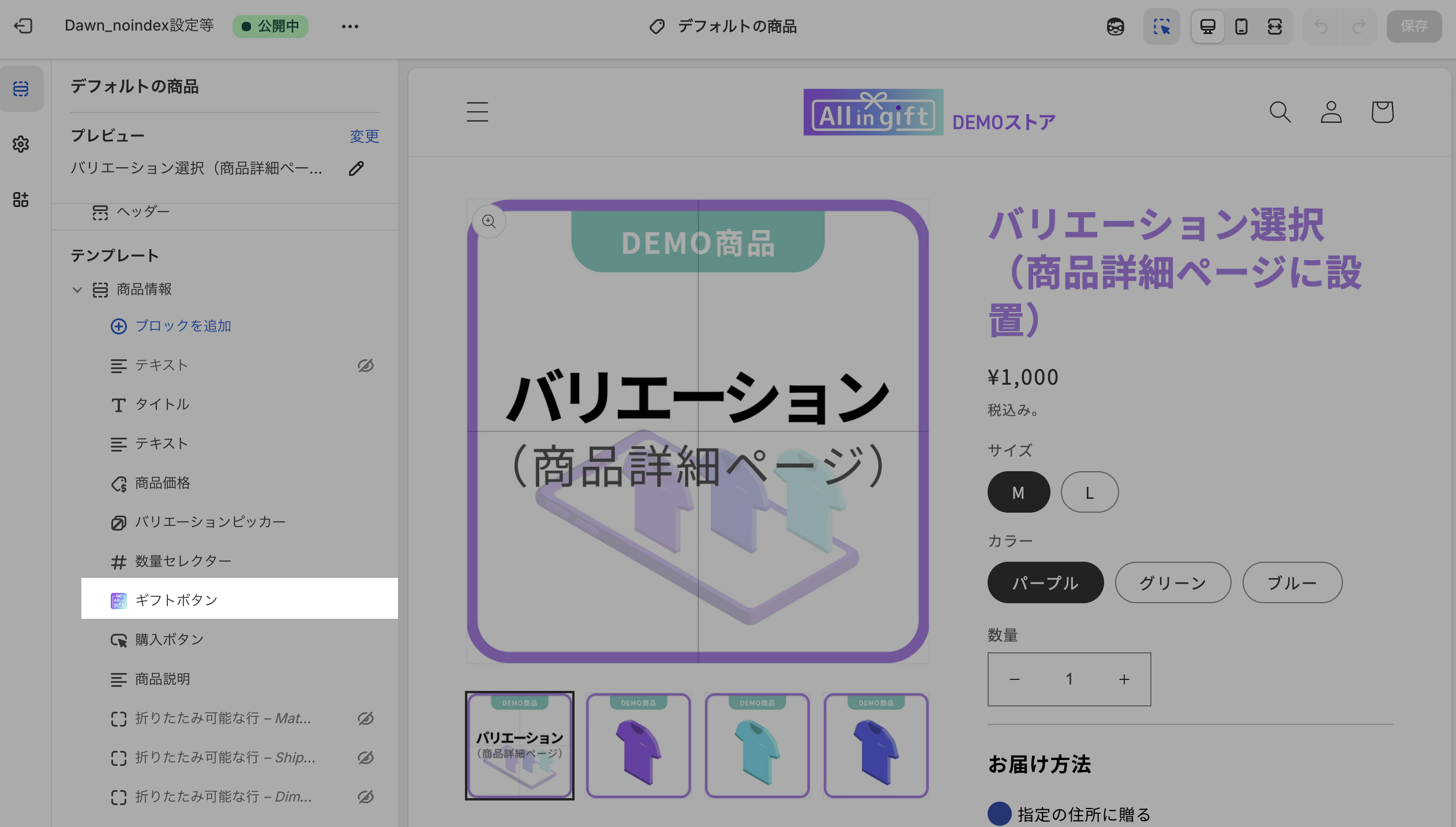
Task: Open the three-dots theme actions menu
Action: pos(350,27)
